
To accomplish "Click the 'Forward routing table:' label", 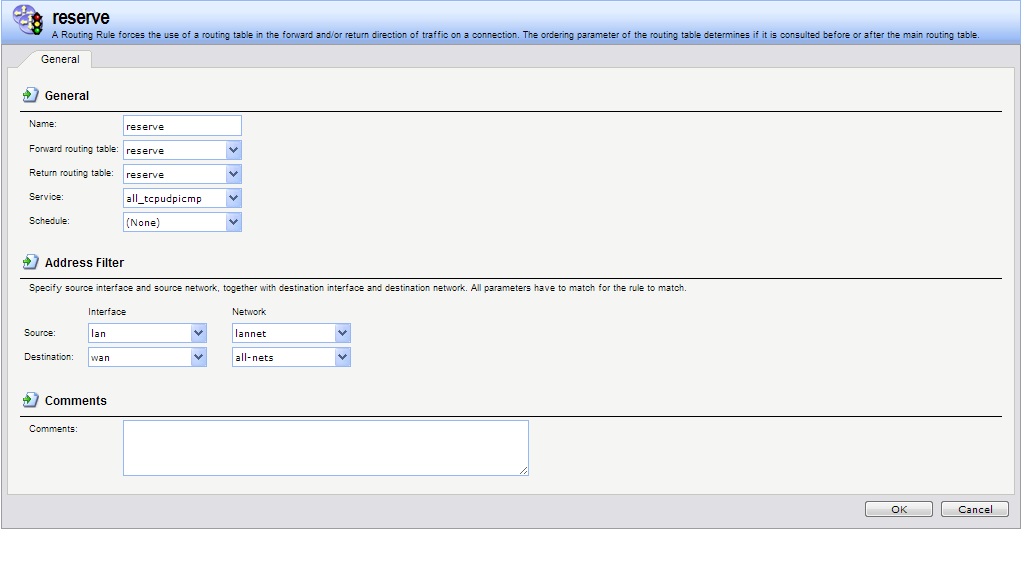I will pyautogui.click(x=73, y=149).
